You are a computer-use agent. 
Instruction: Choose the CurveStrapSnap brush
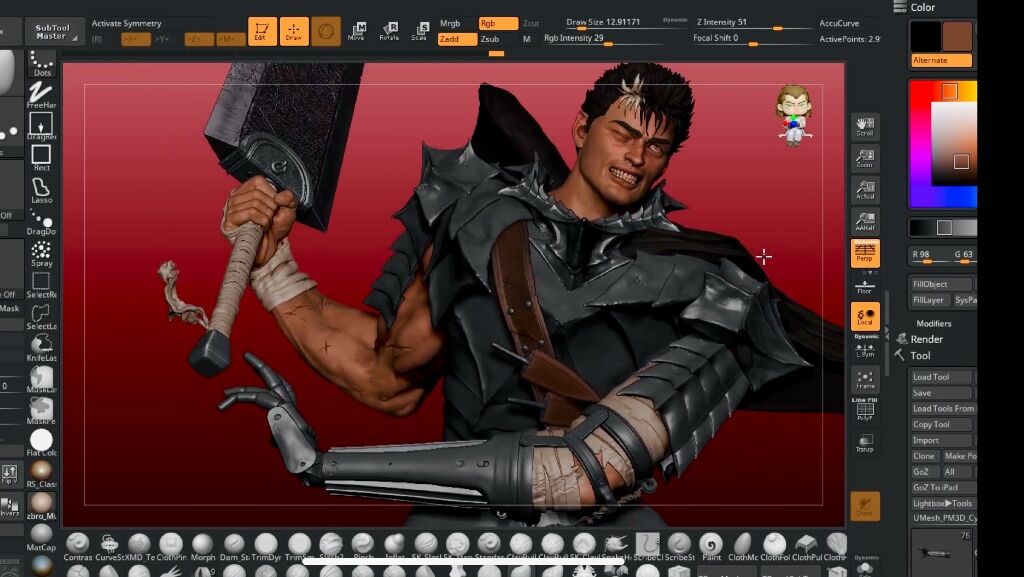pos(109,547)
